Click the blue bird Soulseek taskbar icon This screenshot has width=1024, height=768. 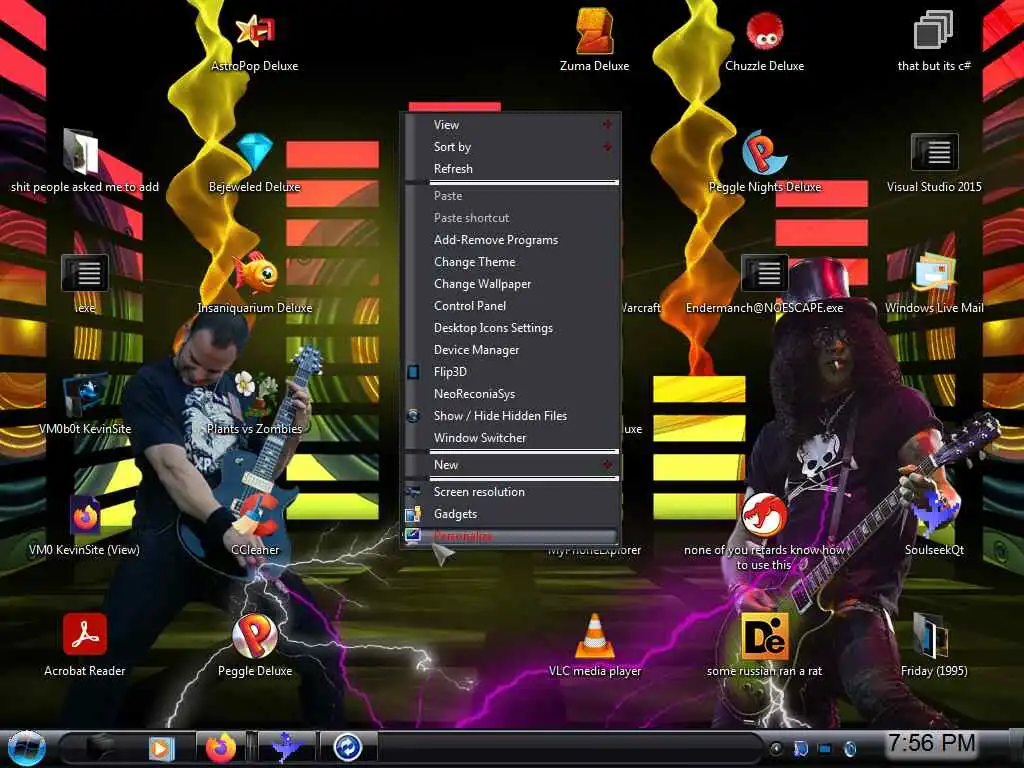coord(287,748)
